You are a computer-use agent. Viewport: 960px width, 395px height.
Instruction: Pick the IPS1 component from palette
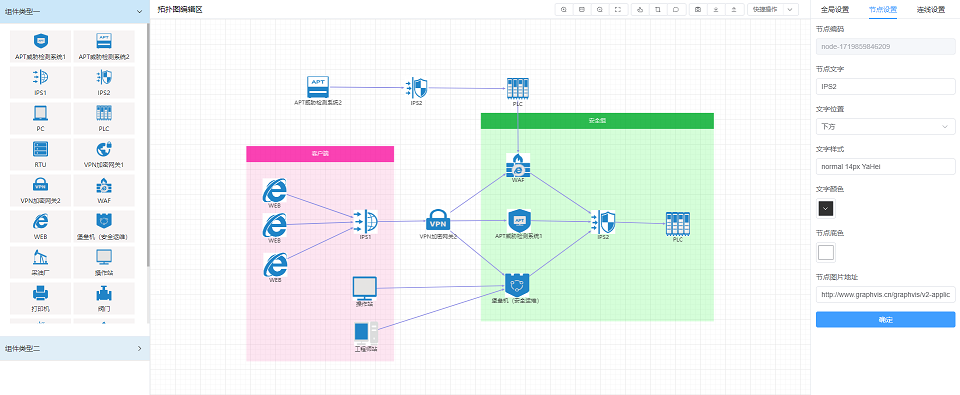click(x=40, y=83)
